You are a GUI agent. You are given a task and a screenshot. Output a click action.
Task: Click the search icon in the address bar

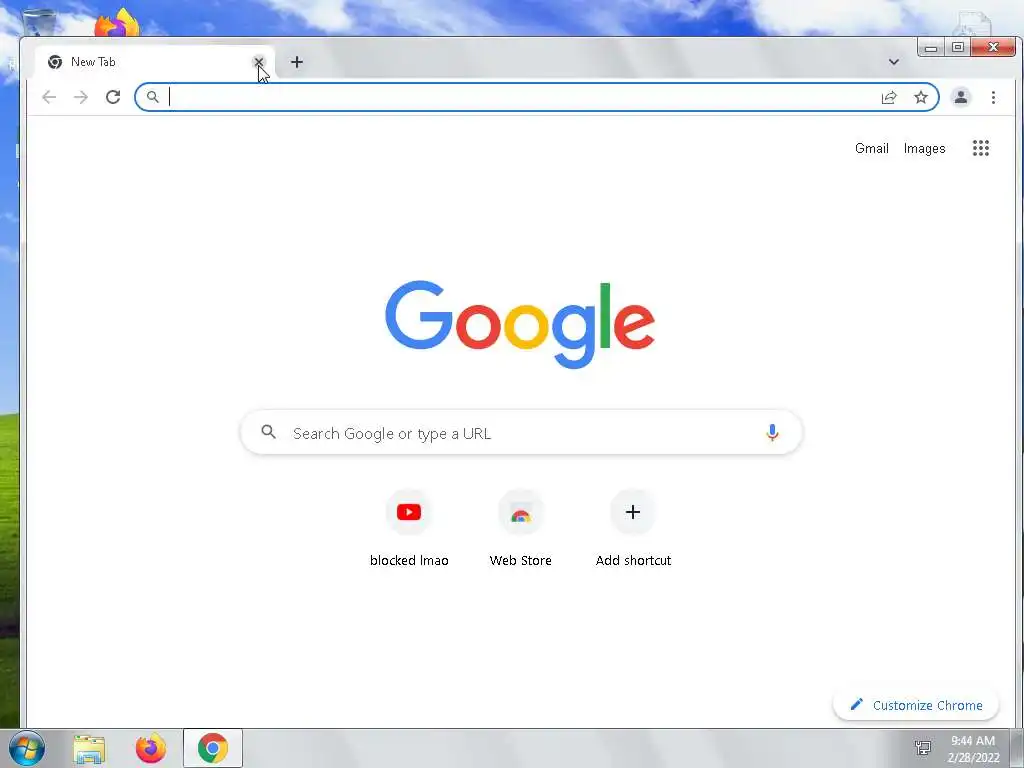[152, 97]
